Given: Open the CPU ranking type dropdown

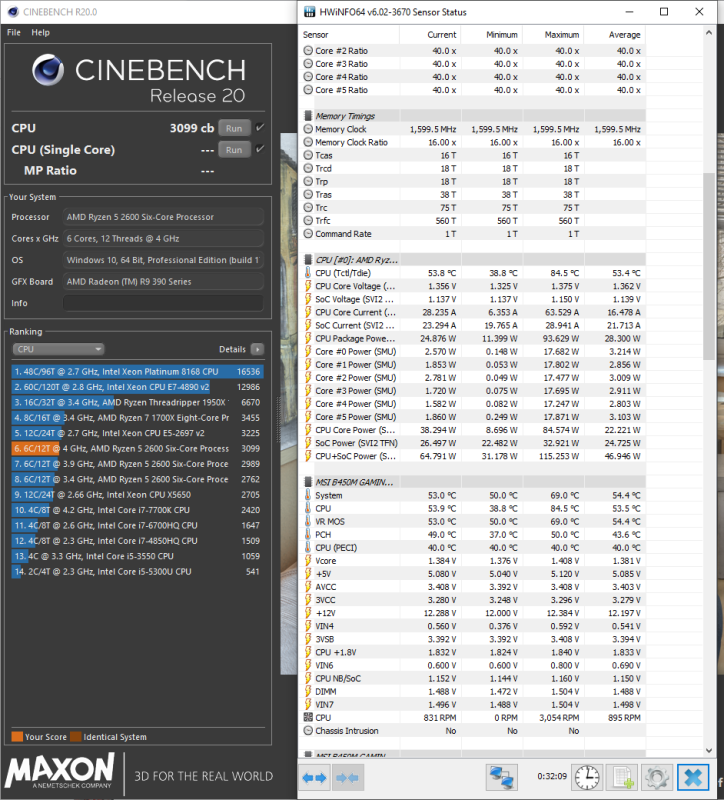Looking at the screenshot, I should (x=58, y=349).
